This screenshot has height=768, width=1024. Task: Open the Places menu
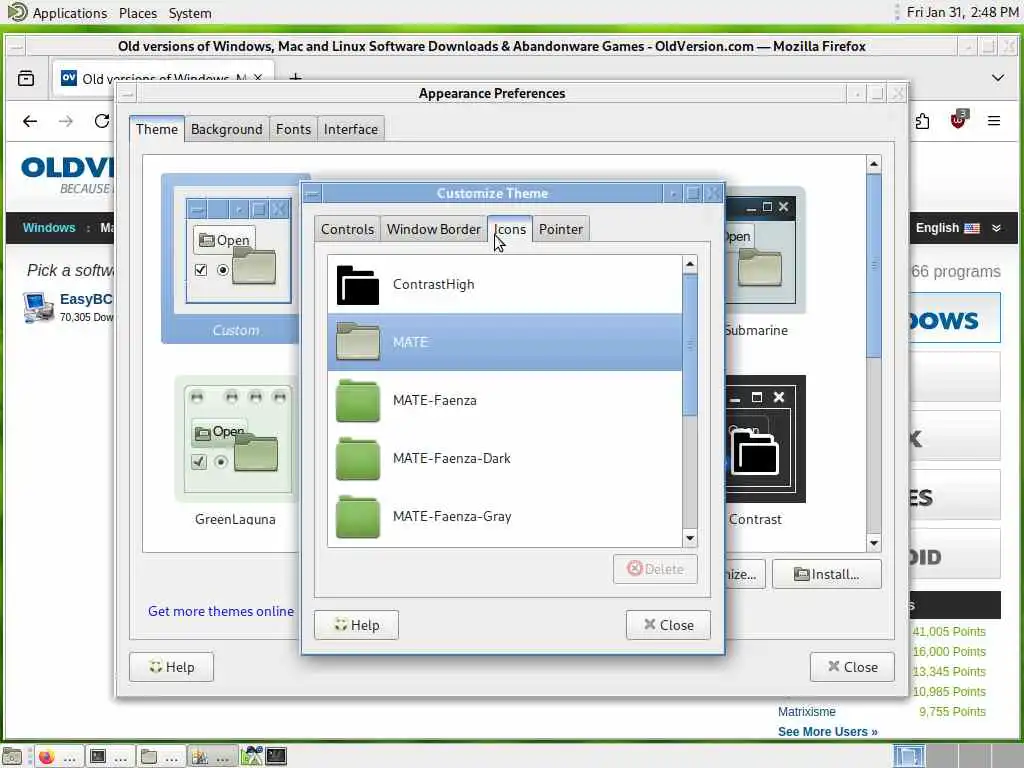[x=138, y=13]
